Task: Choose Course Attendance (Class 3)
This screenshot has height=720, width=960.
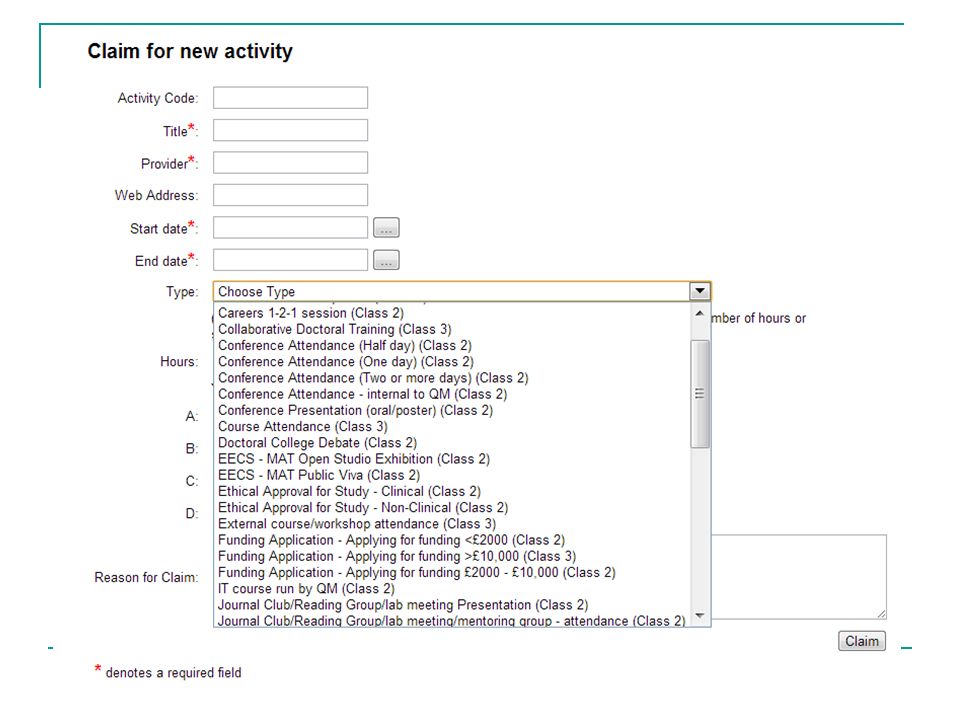Action: point(452,427)
